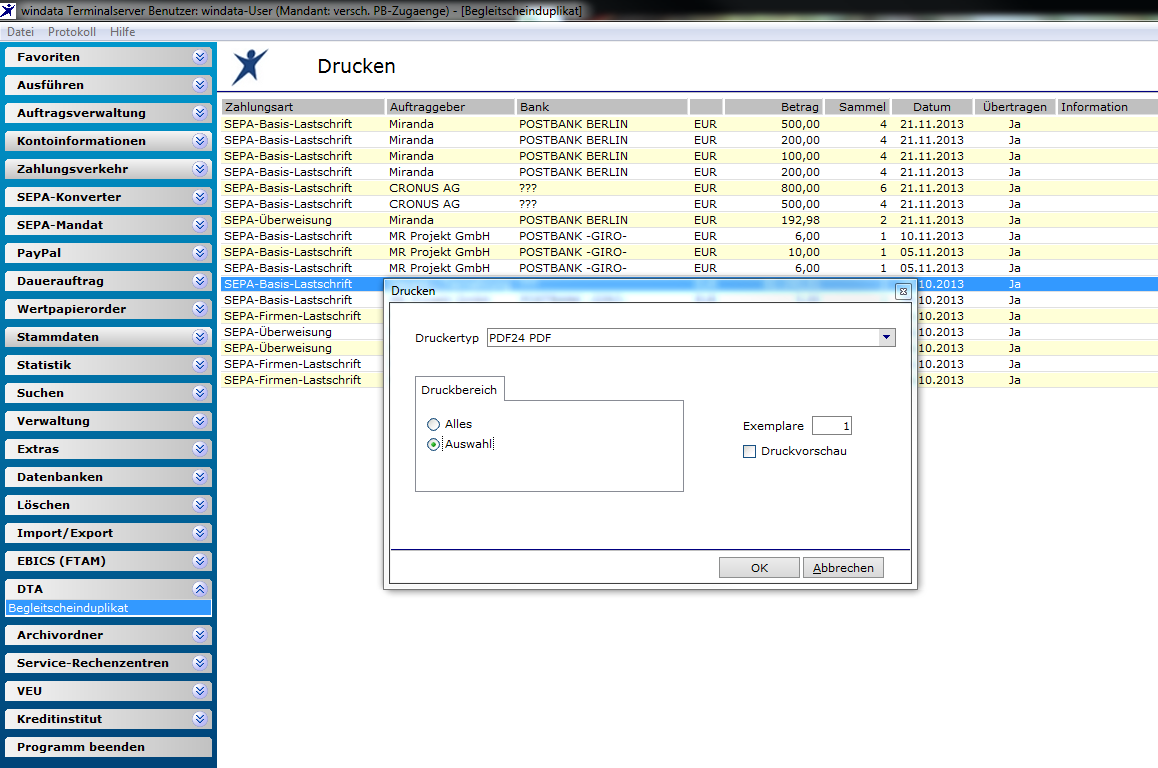Expand the Statistik sidebar section
The height and width of the screenshot is (768, 1158).
109,365
